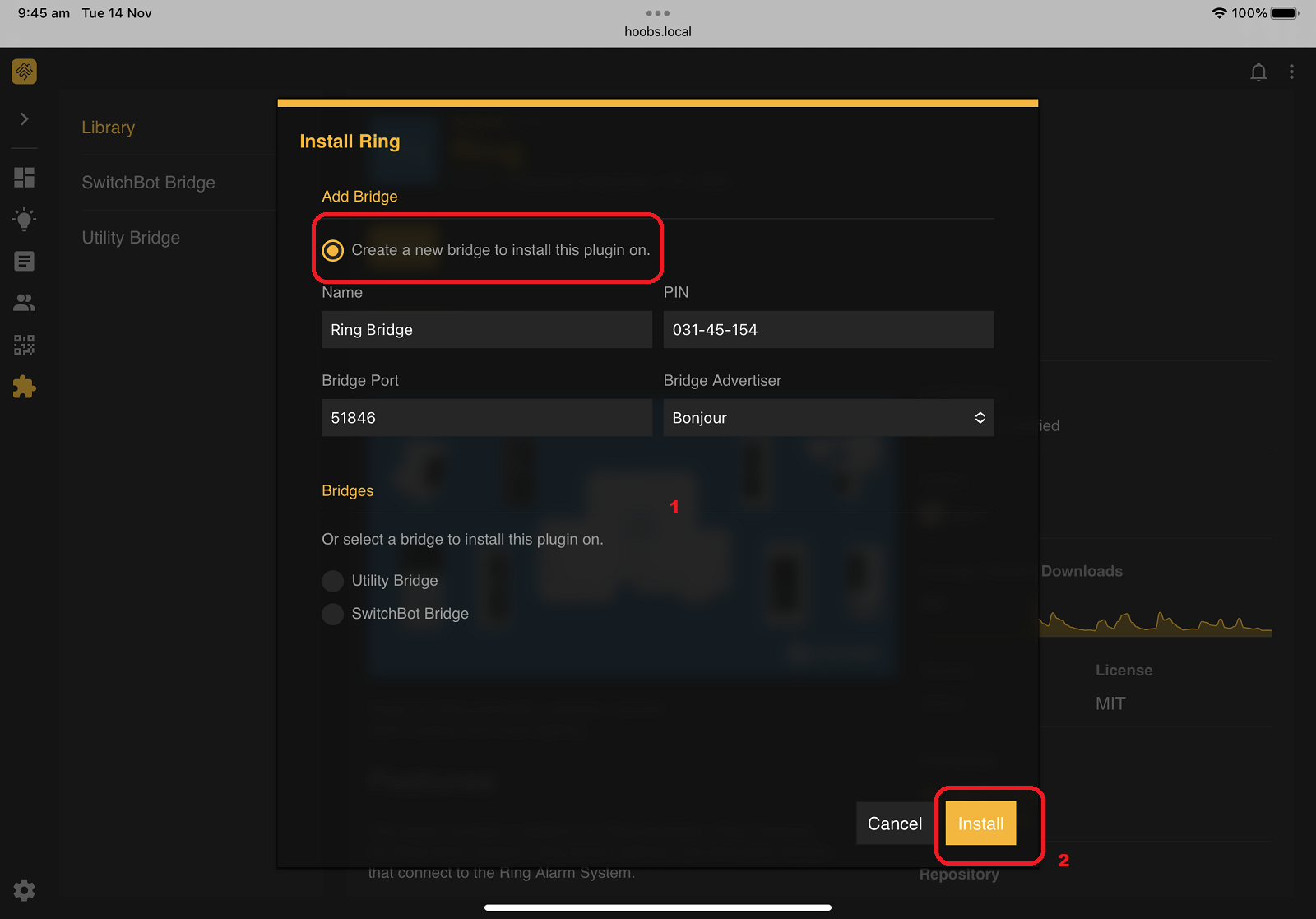Image resolution: width=1316 pixels, height=919 pixels.
Task: Select SwitchBot Bridge in the left panel
Action: (148, 182)
